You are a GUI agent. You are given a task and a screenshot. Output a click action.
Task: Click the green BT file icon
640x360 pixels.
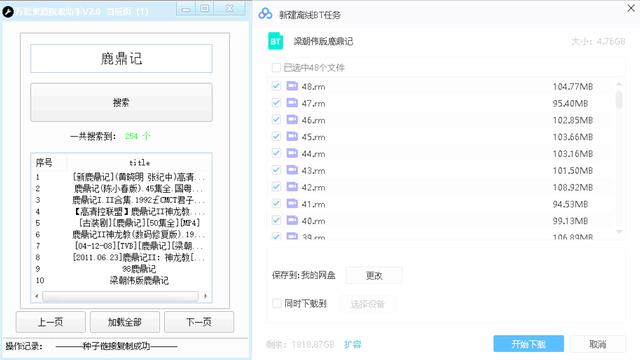coord(276,41)
